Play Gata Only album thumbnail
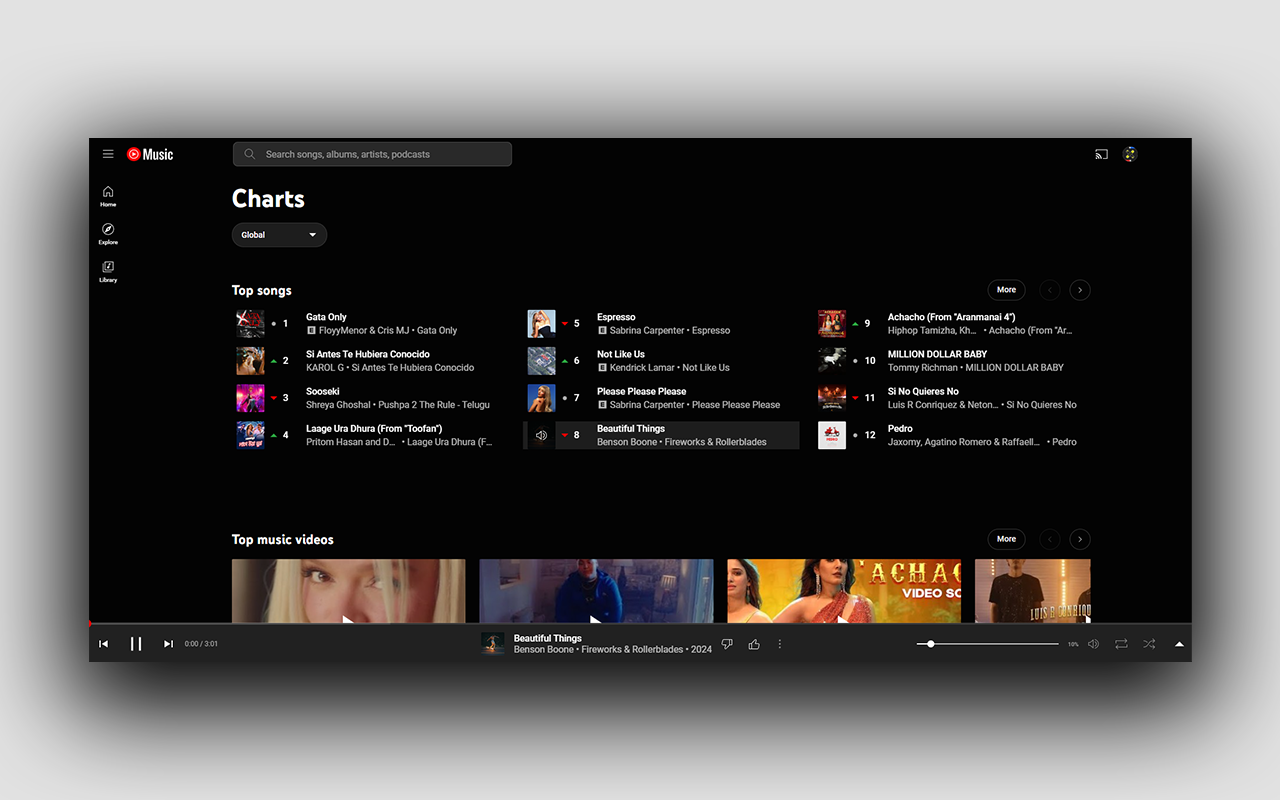 [250, 324]
